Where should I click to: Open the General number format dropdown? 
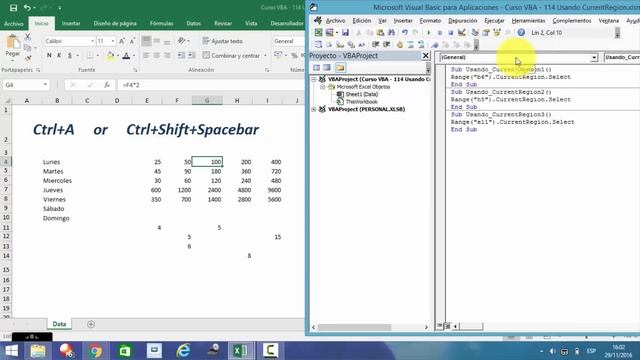coord(289,41)
